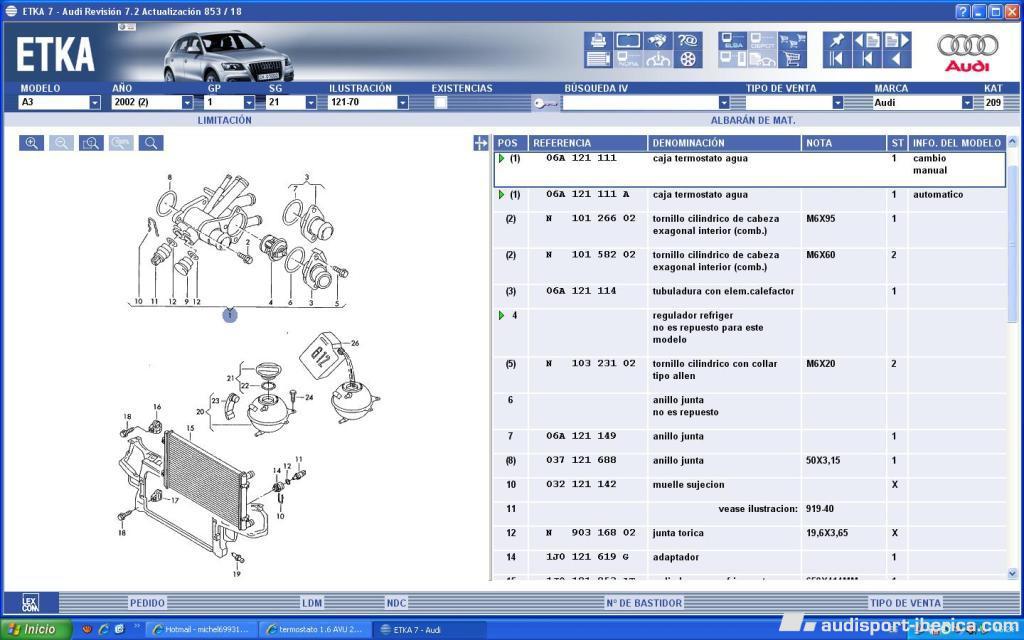Click the plain magnifier reset zoom icon

[151, 143]
